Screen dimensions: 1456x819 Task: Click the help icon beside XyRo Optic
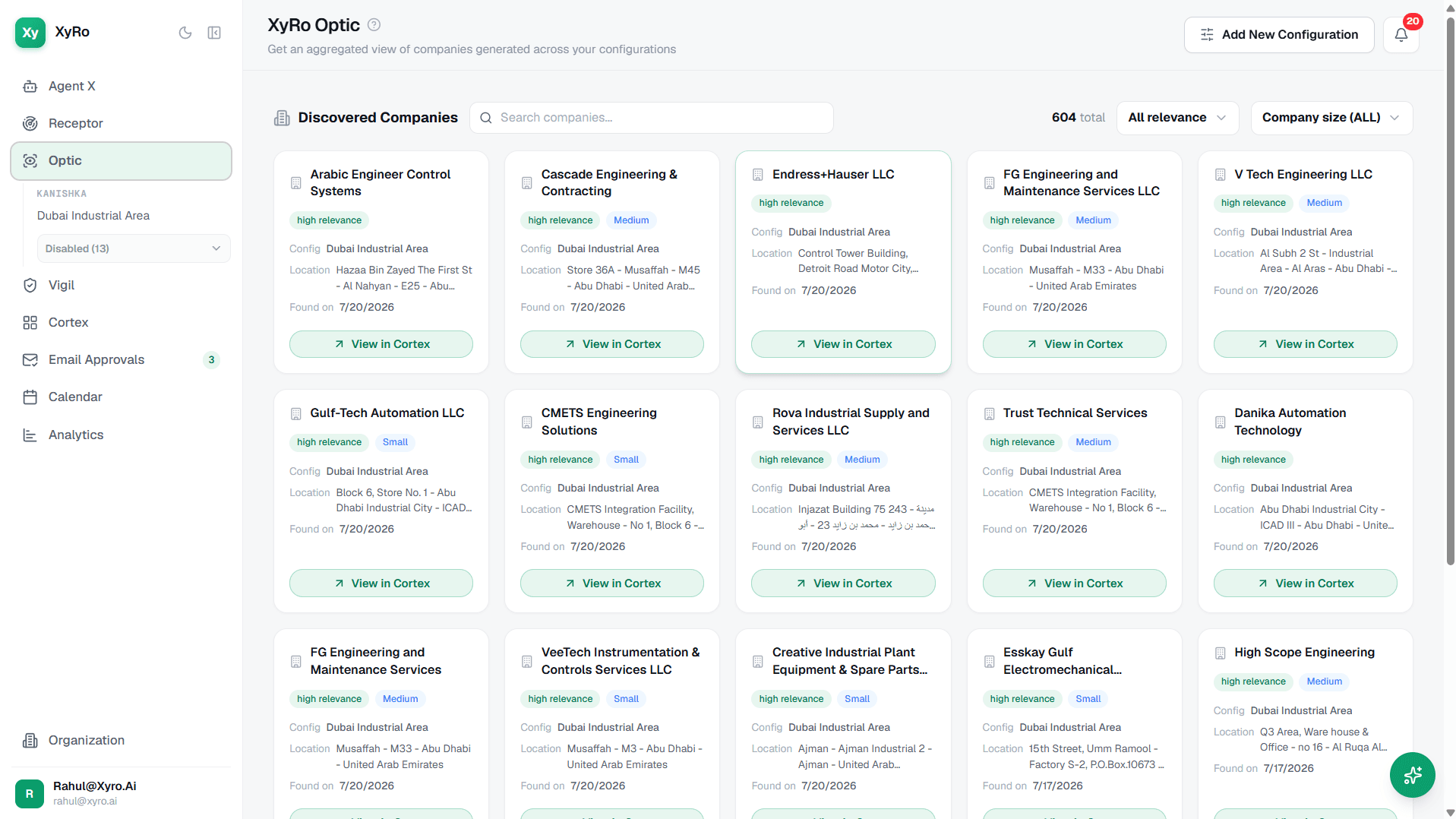click(374, 24)
